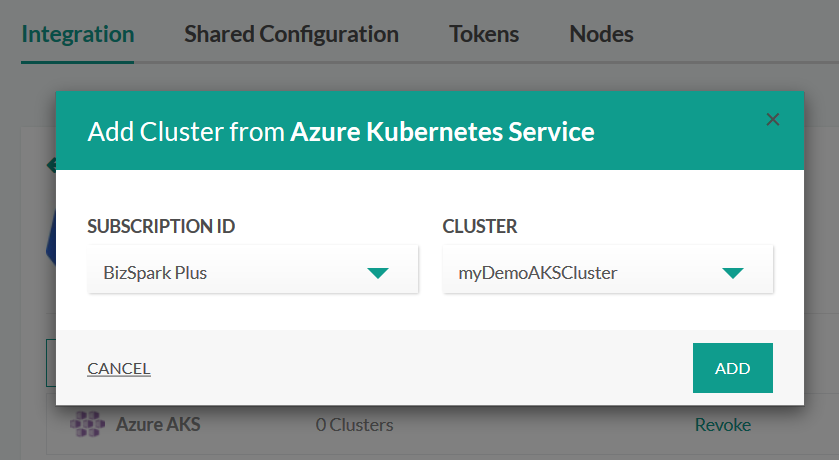This screenshot has width=839, height=460.
Task: Click the CANCEL link
Action: (119, 368)
